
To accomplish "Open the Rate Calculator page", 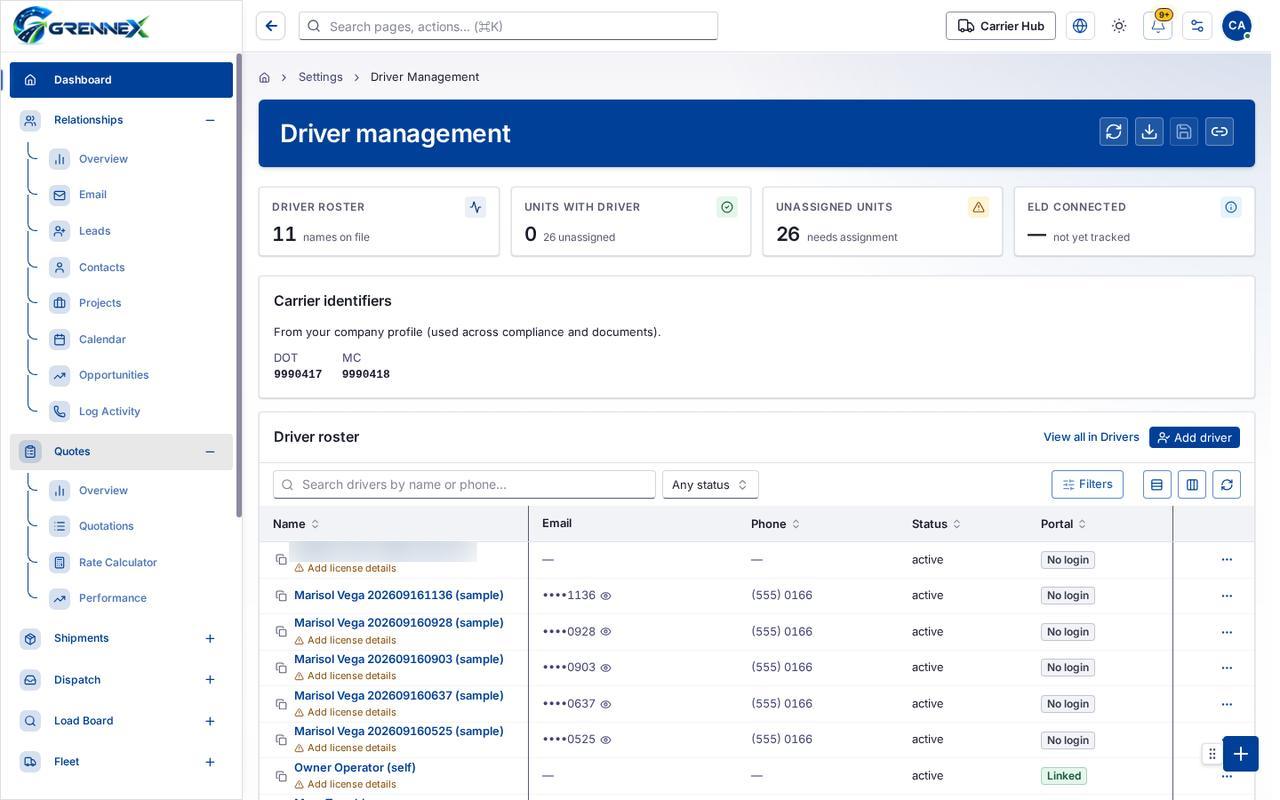I will click(x=118, y=563).
